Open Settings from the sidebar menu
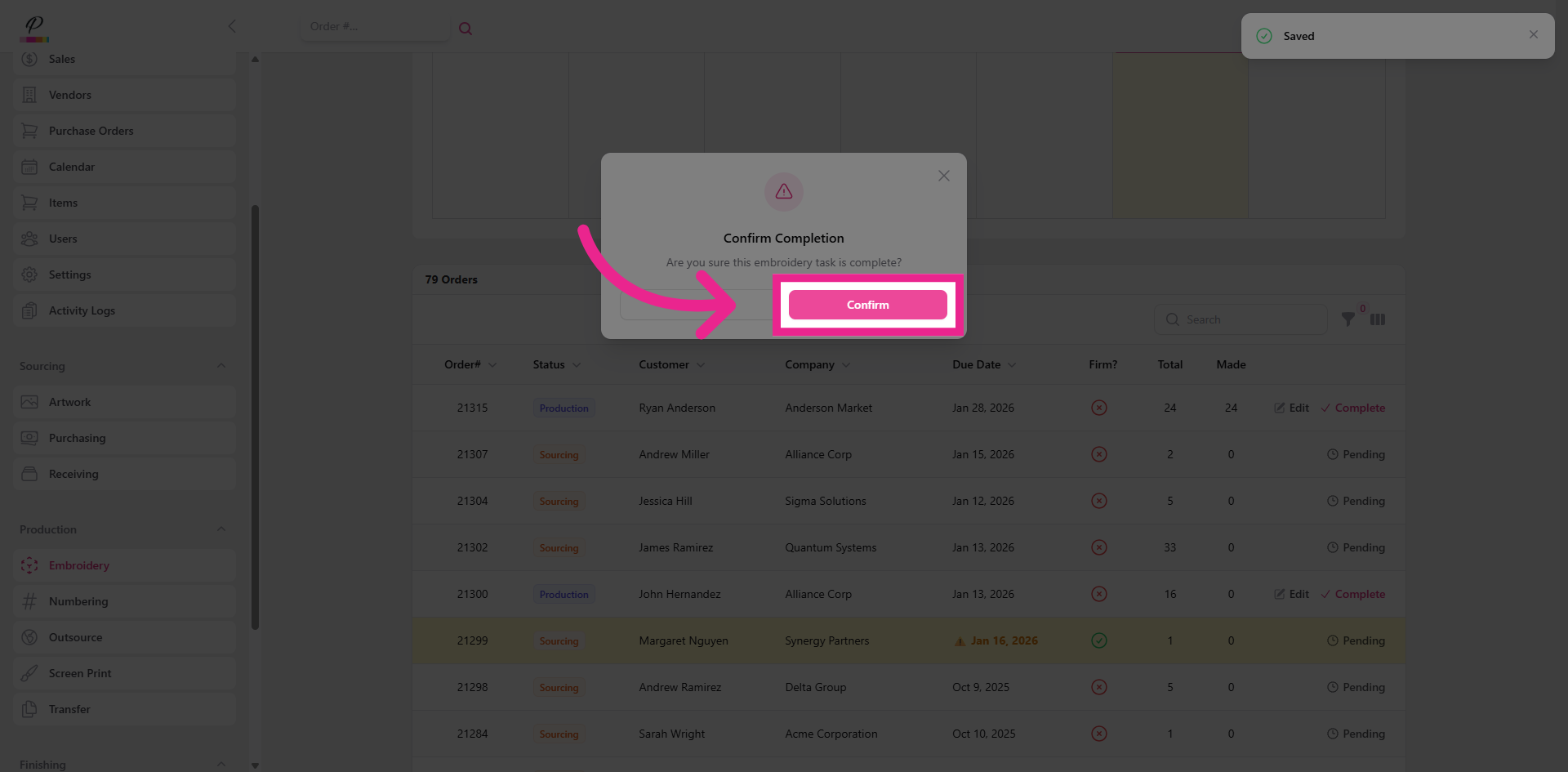 coord(69,274)
